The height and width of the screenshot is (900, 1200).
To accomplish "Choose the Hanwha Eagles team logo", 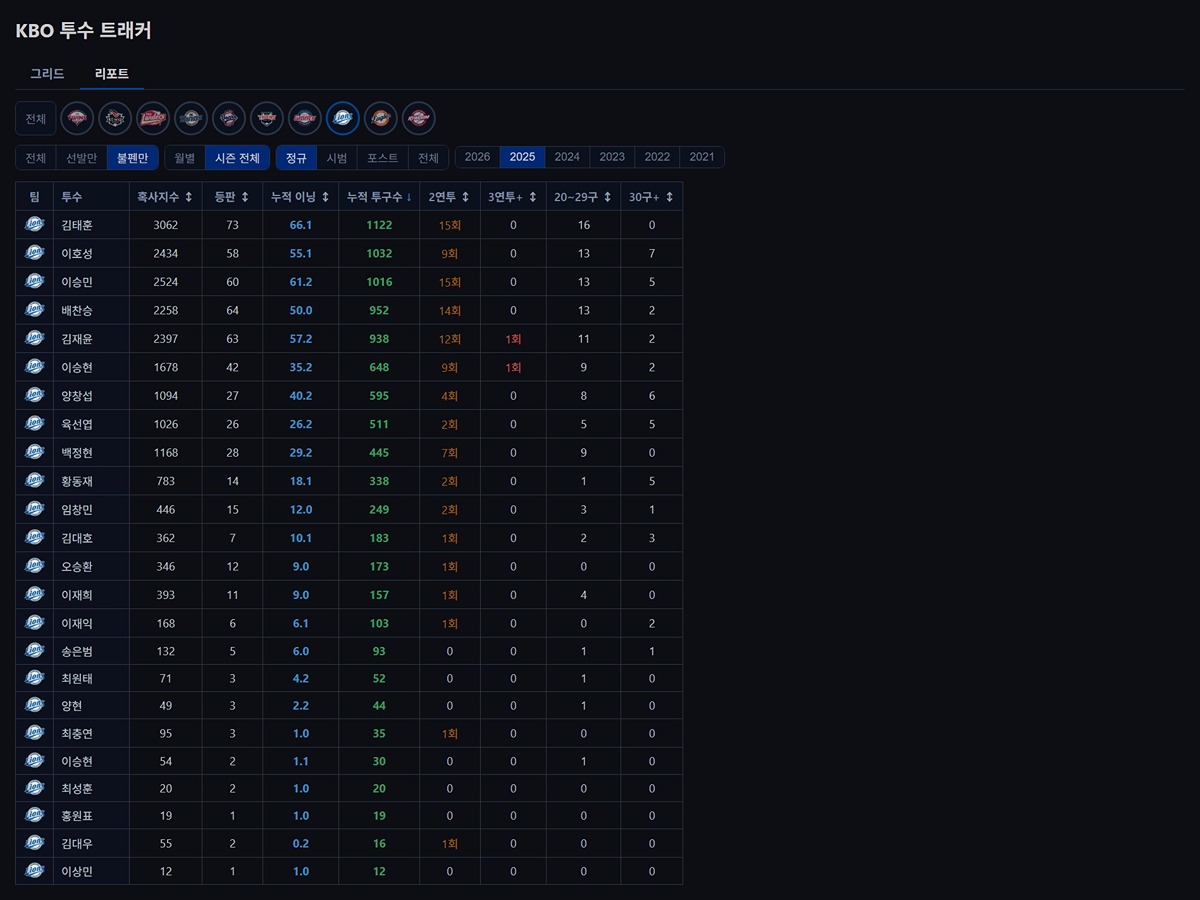I will pyautogui.click(x=381, y=118).
